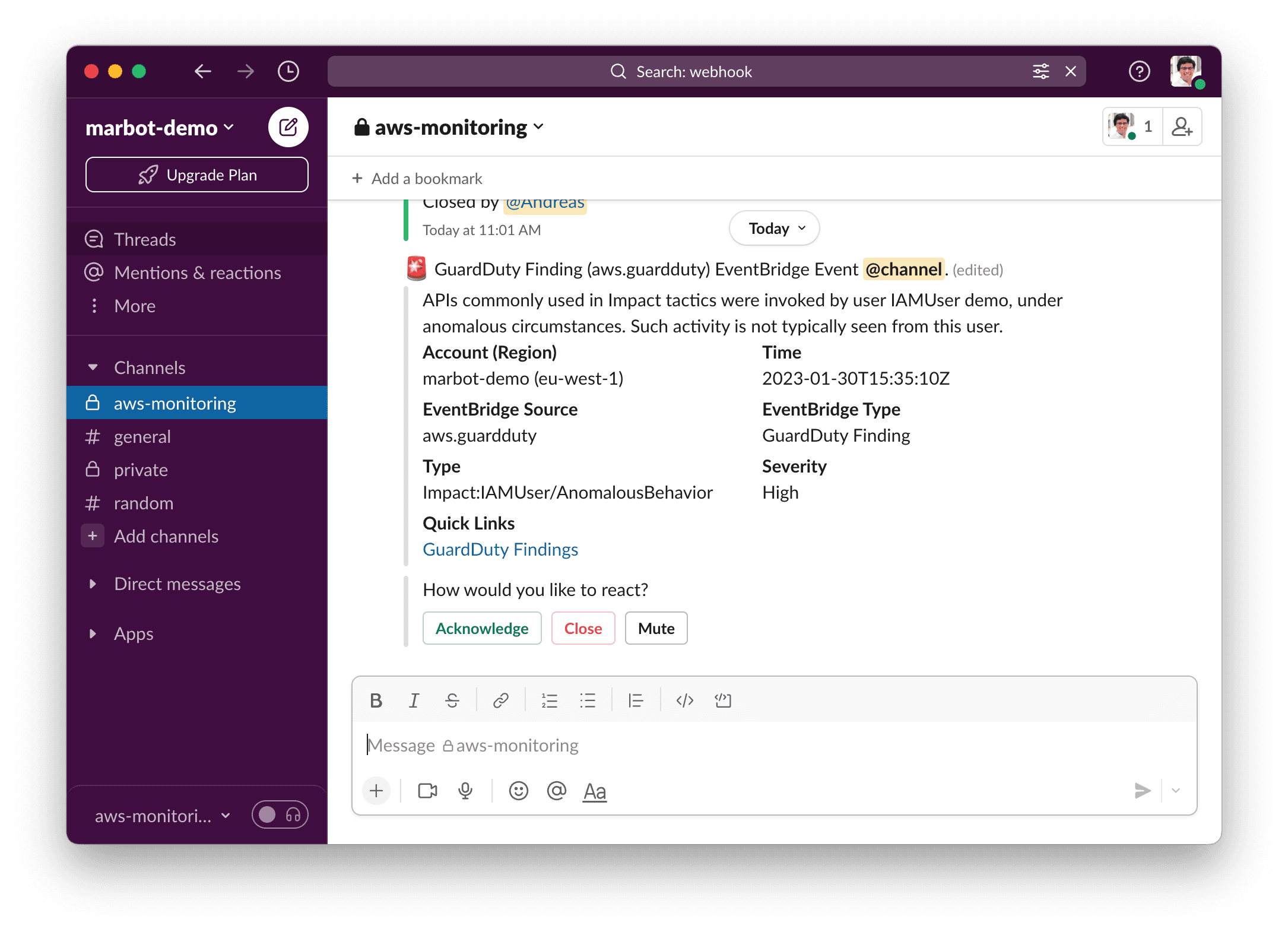Click the Ordered list icon

point(548,700)
